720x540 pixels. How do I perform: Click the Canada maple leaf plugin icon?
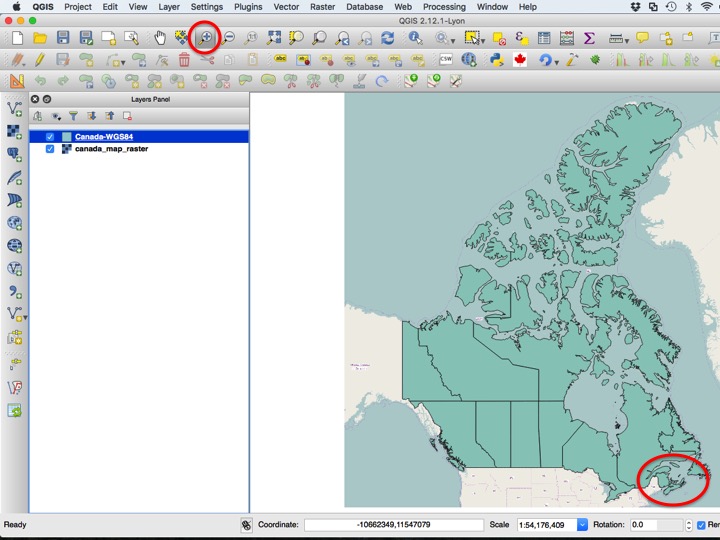coord(520,59)
